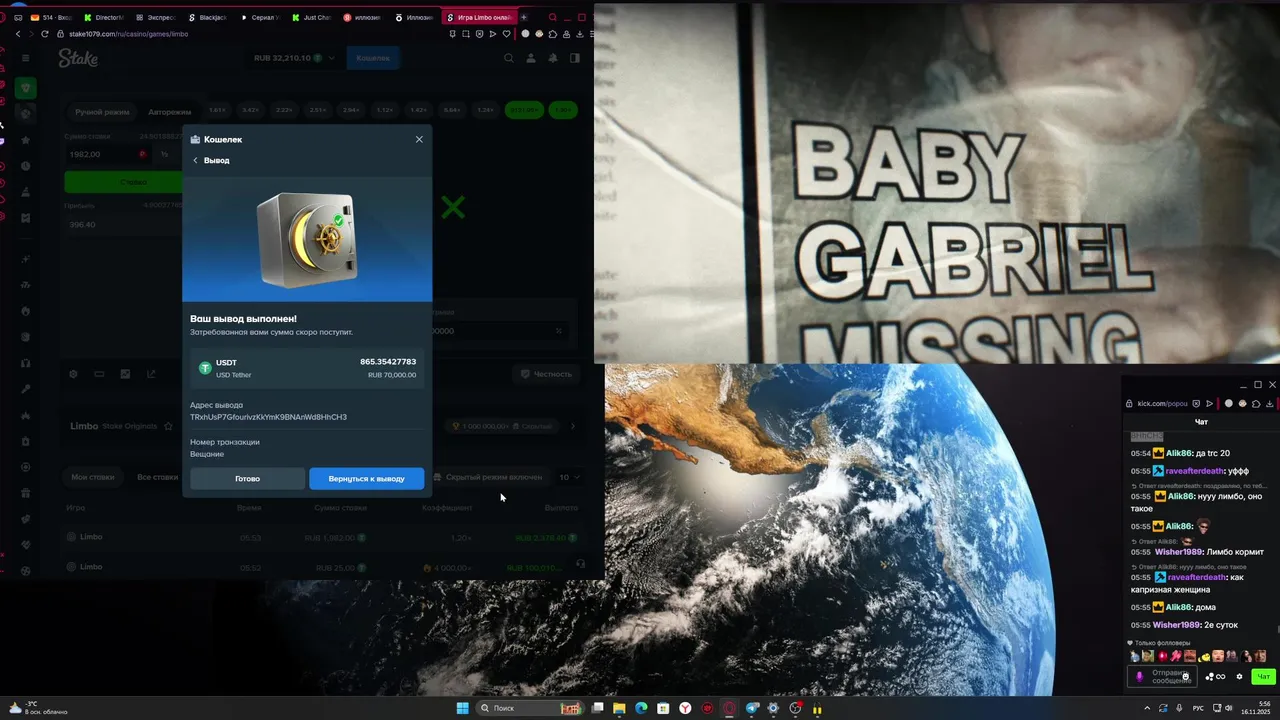
Task: Expand the RUB balance dropdown
Action: tap(331, 58)
